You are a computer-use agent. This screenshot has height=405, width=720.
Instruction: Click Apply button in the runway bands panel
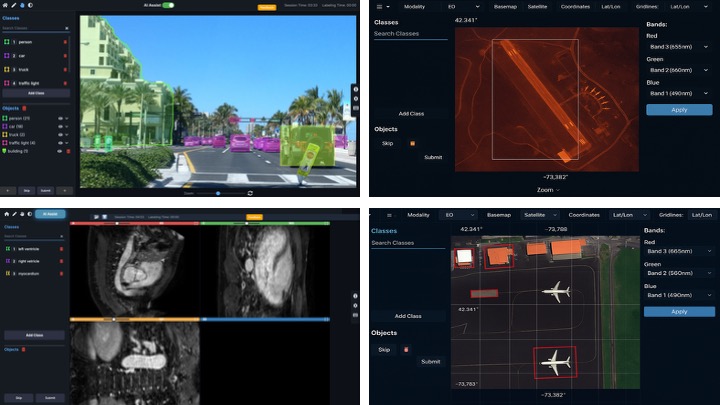[679, 110]
